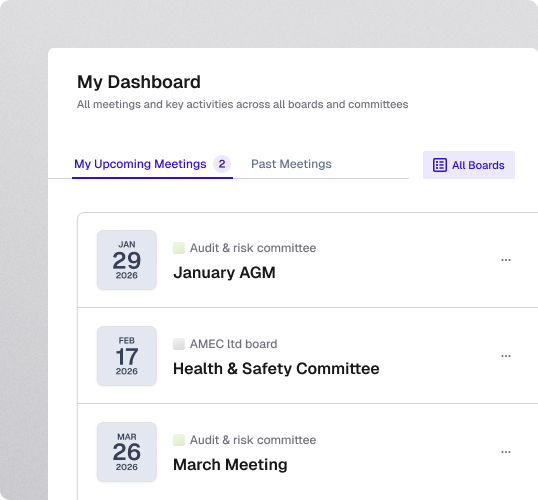Open more options for March Meeting

click(506, 452)
